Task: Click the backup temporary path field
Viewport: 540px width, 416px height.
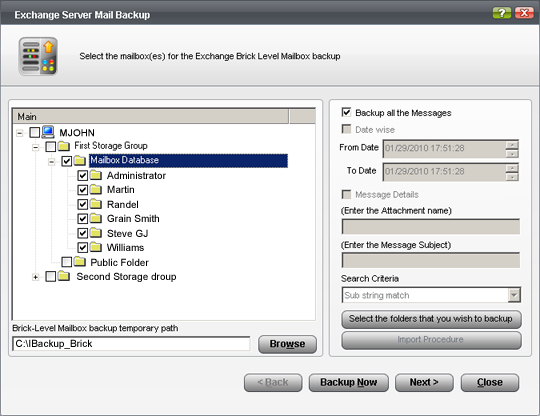Action: coord(131,344)
